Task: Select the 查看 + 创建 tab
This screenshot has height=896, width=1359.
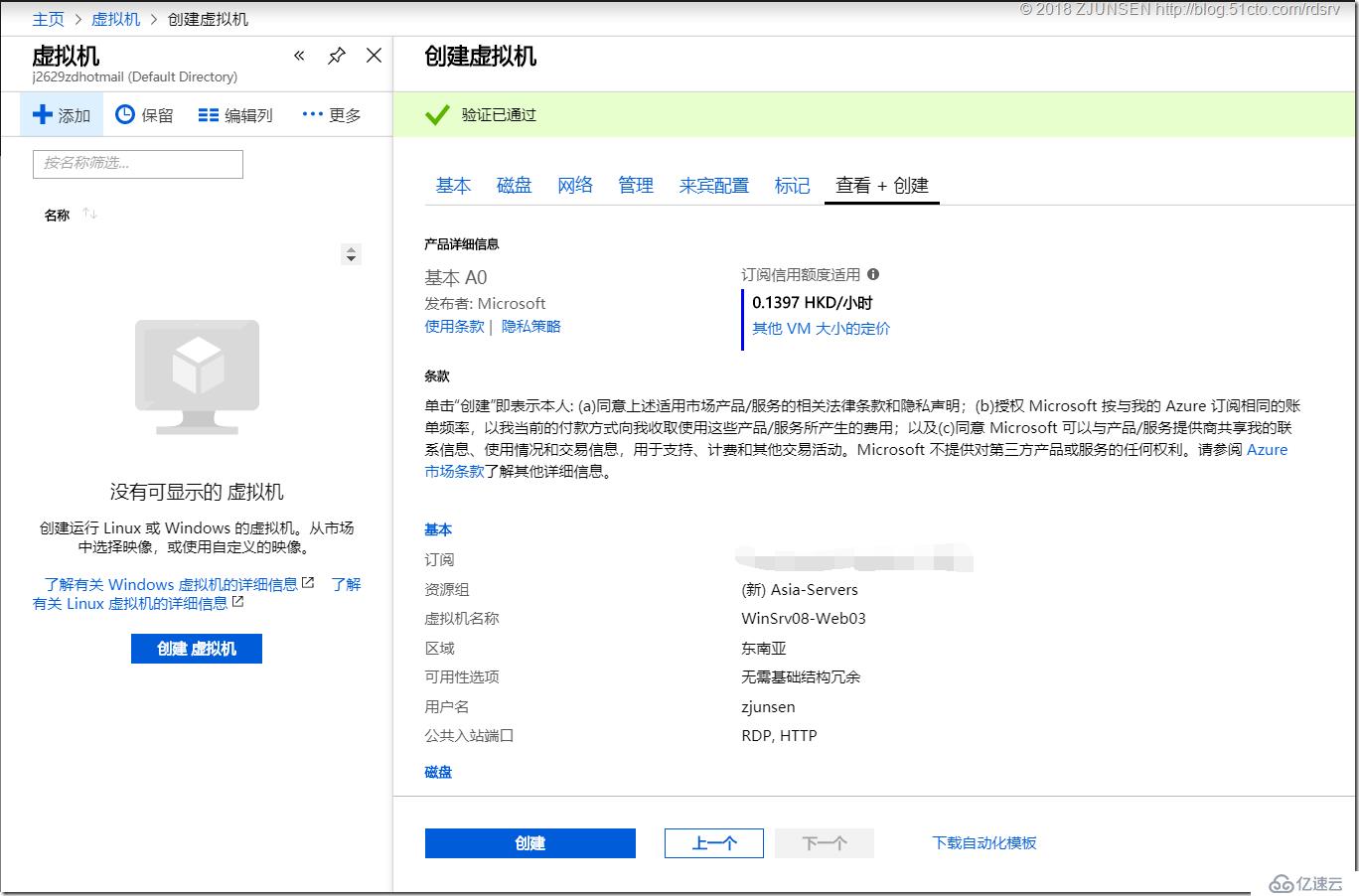Action: pyautogui.click(x=882, y=186)
